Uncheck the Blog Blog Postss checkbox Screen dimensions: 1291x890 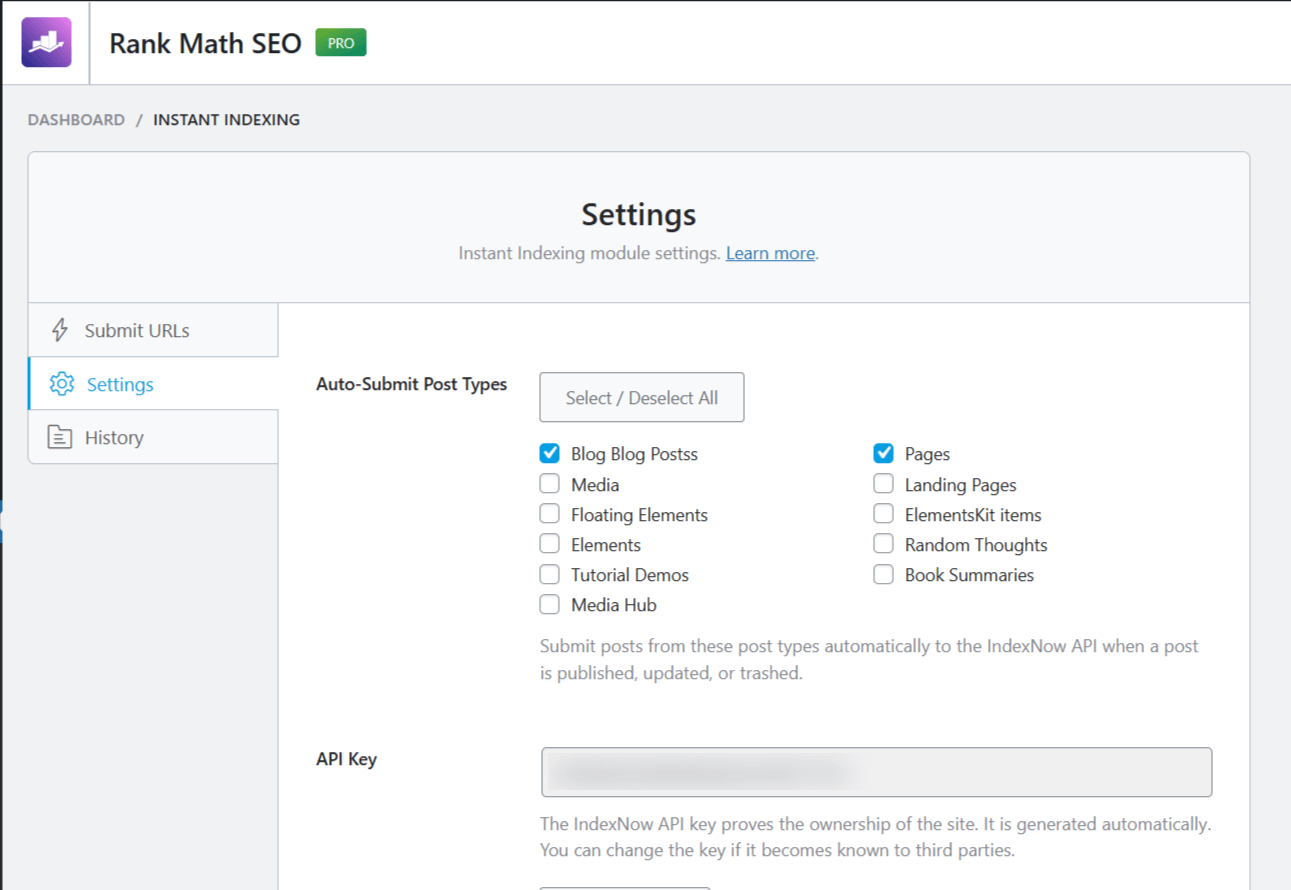(x=549, y=453)
